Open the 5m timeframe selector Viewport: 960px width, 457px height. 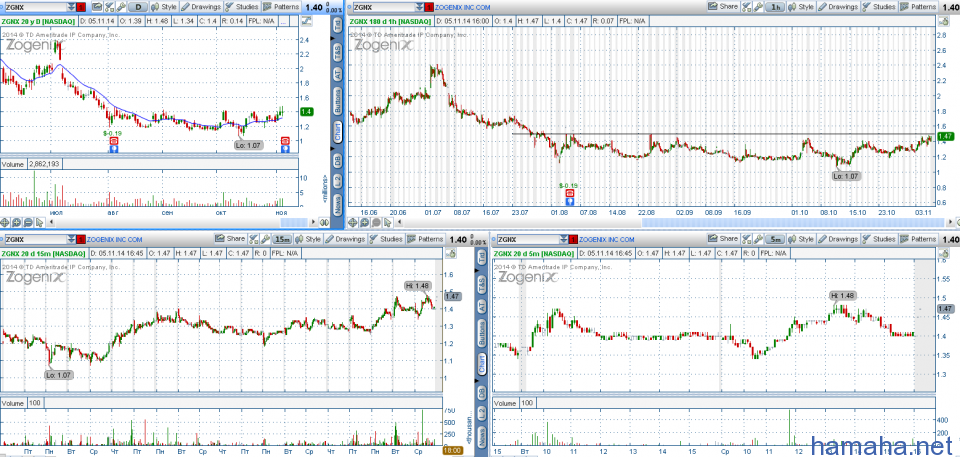[776, 240]
